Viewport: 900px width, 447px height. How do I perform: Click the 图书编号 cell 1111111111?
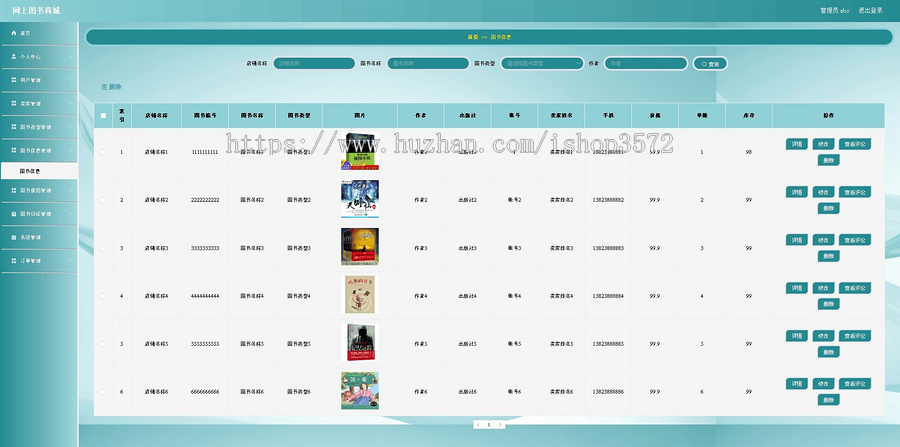(205, 152)
